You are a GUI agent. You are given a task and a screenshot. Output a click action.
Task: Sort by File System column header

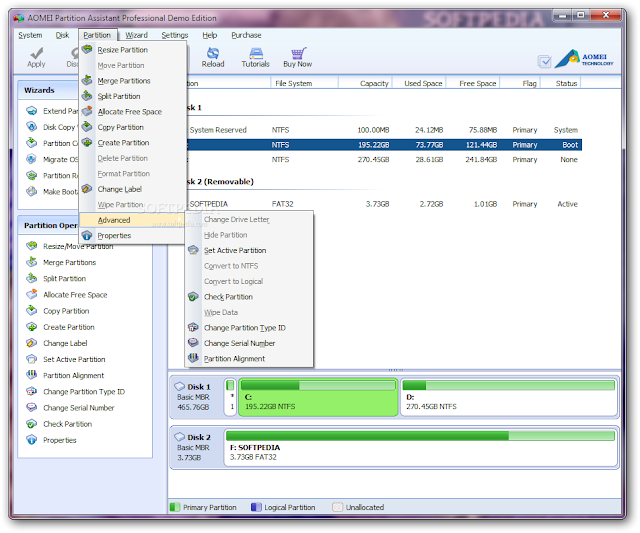(x=304, y=83)
